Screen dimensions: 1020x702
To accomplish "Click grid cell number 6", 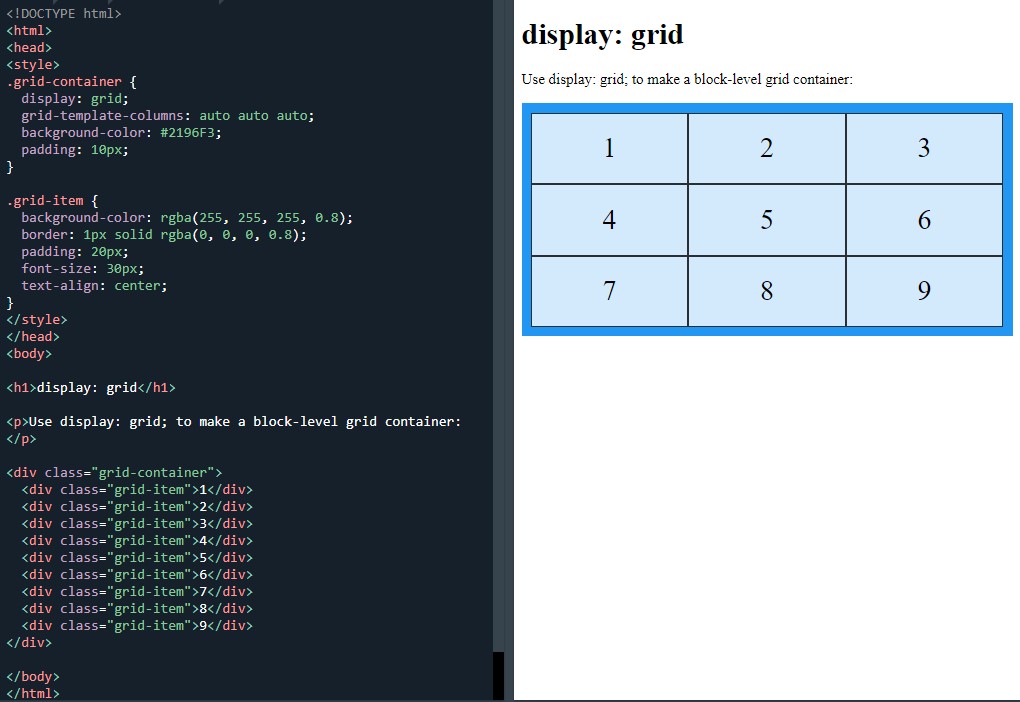I will coord(924,220).
